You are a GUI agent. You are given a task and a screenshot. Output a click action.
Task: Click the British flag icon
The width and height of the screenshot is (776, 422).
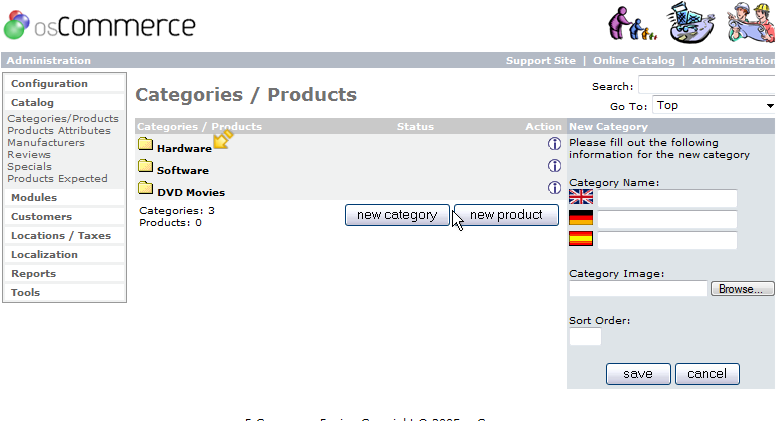coord(581,197)
